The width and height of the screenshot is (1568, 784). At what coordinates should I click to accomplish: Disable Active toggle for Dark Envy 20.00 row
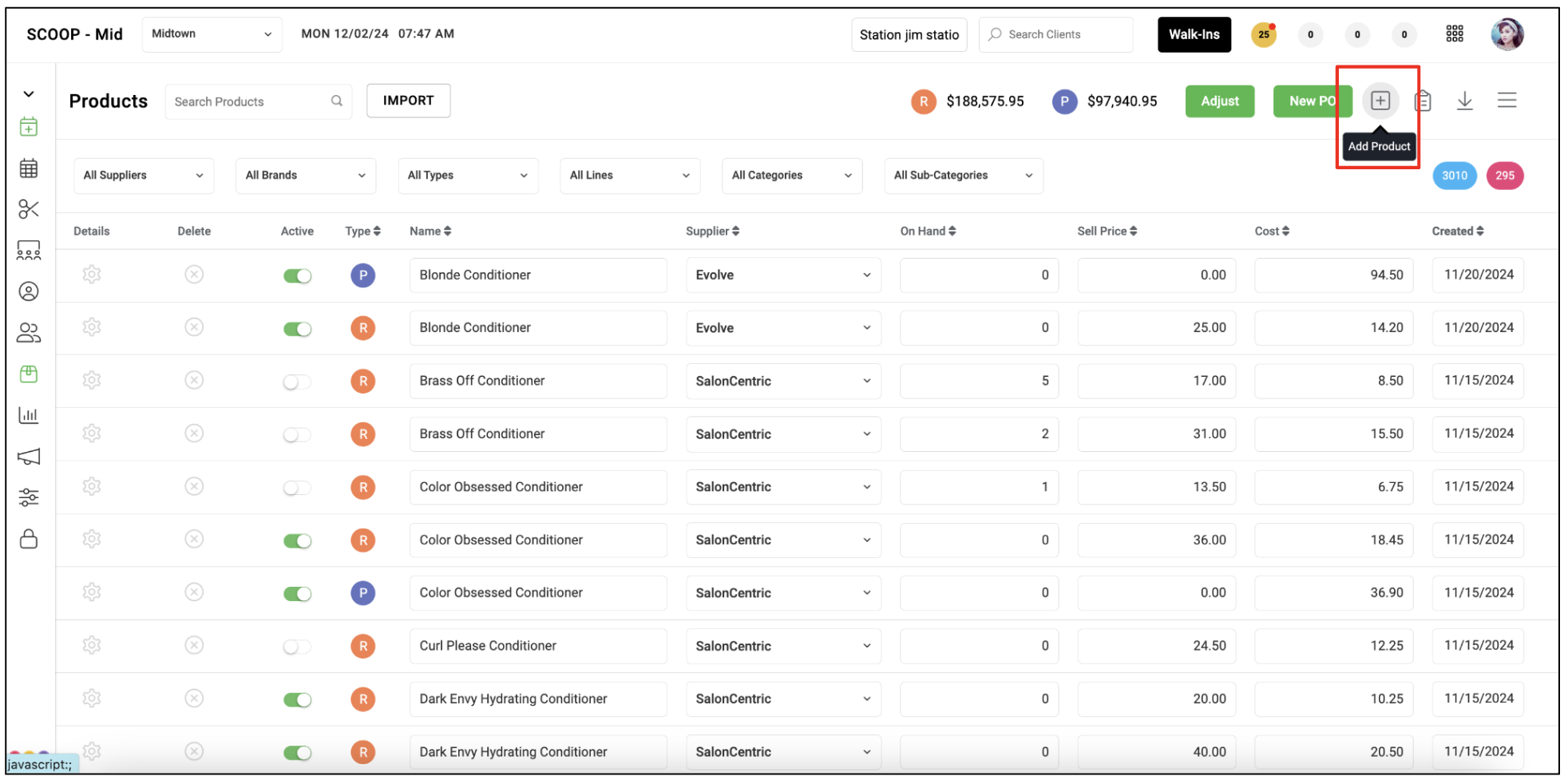pyautogui.click(x=297, y=699)
